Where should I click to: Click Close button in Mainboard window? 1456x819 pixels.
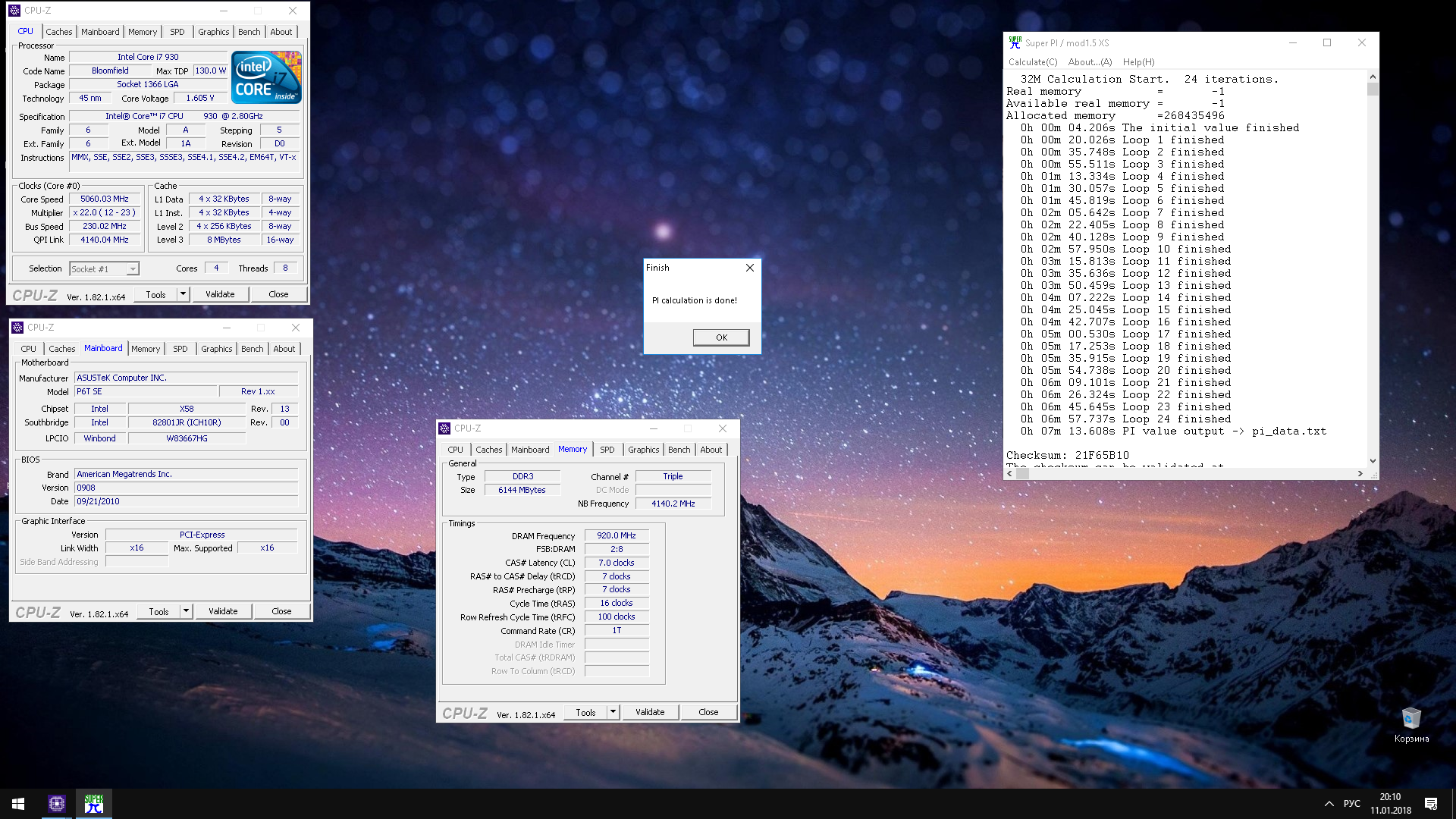[x=281, y=611]
